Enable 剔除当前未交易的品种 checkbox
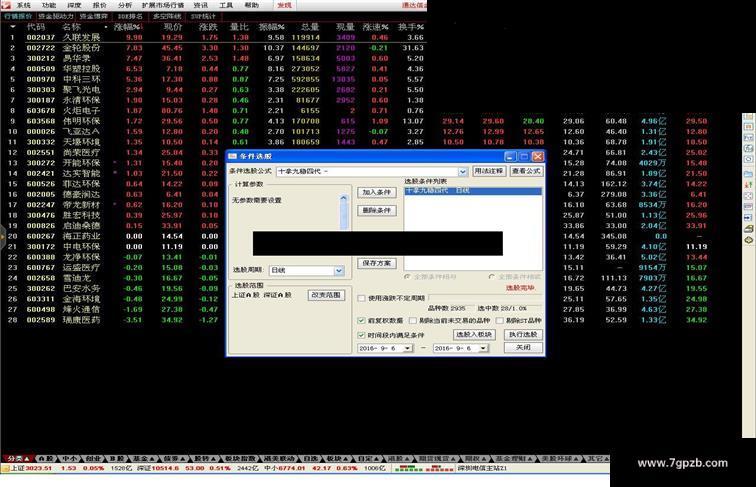Screen dimensions: 756x487 point(413,320)
